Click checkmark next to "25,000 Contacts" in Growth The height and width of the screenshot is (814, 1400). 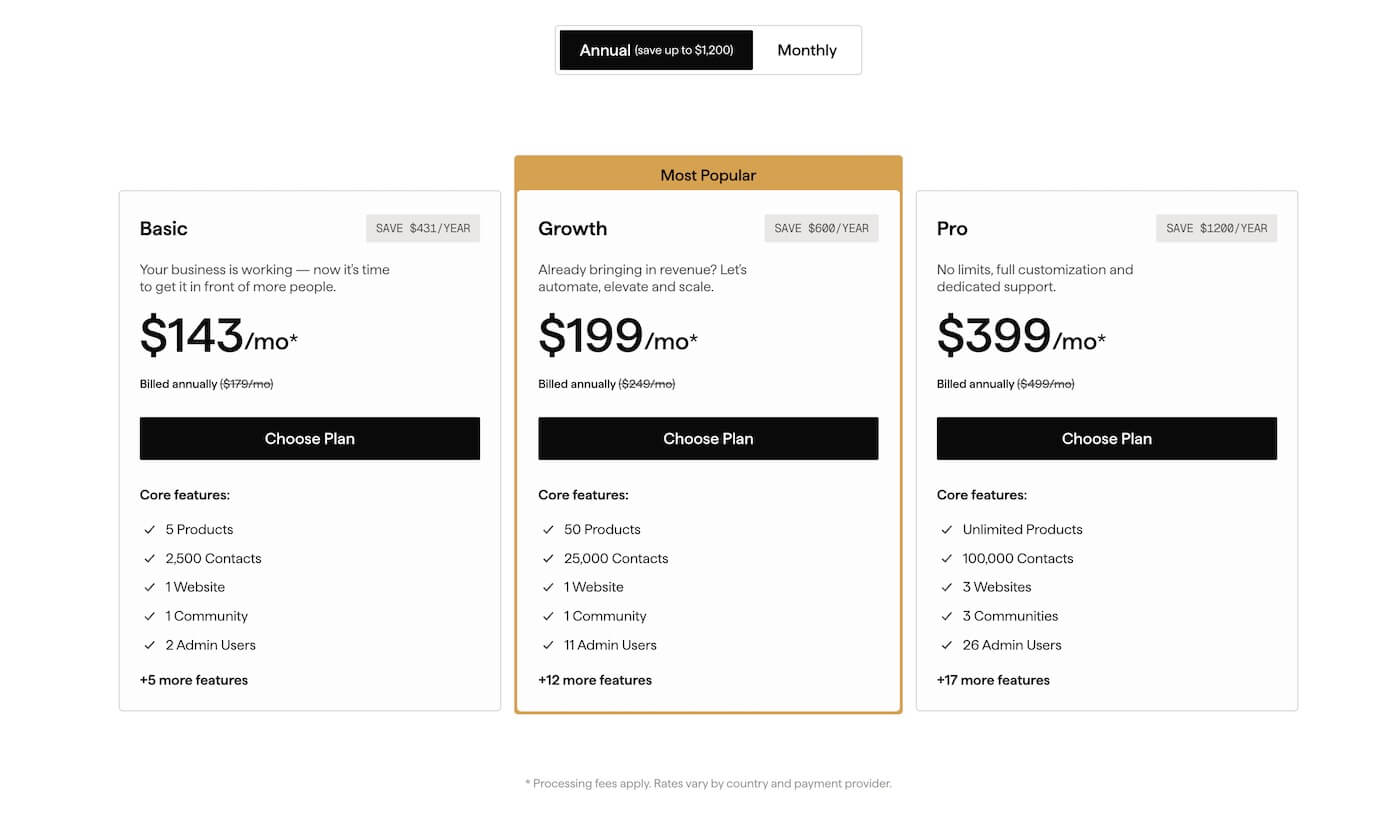tap(548, 558)
